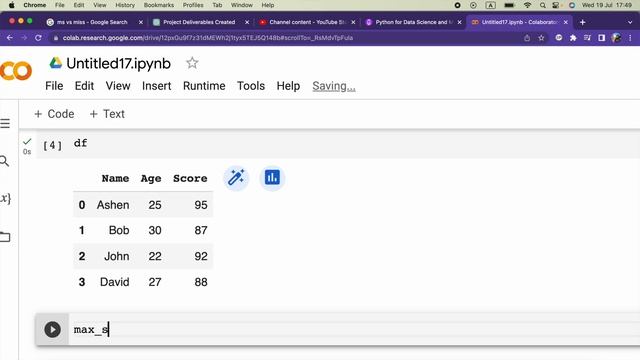Focus the browser address bar
Viewport: 640px width, 360px height.
(286, 38)
